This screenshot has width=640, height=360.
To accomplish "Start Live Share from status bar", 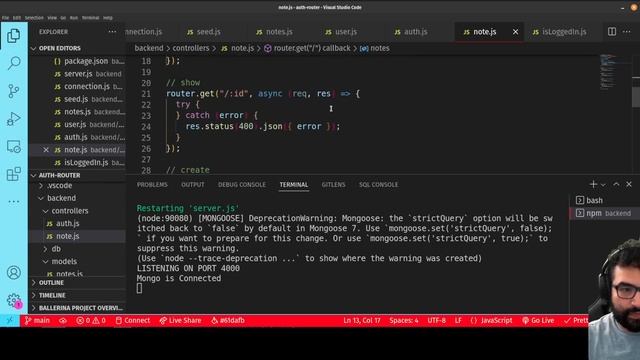I will 180,320.
